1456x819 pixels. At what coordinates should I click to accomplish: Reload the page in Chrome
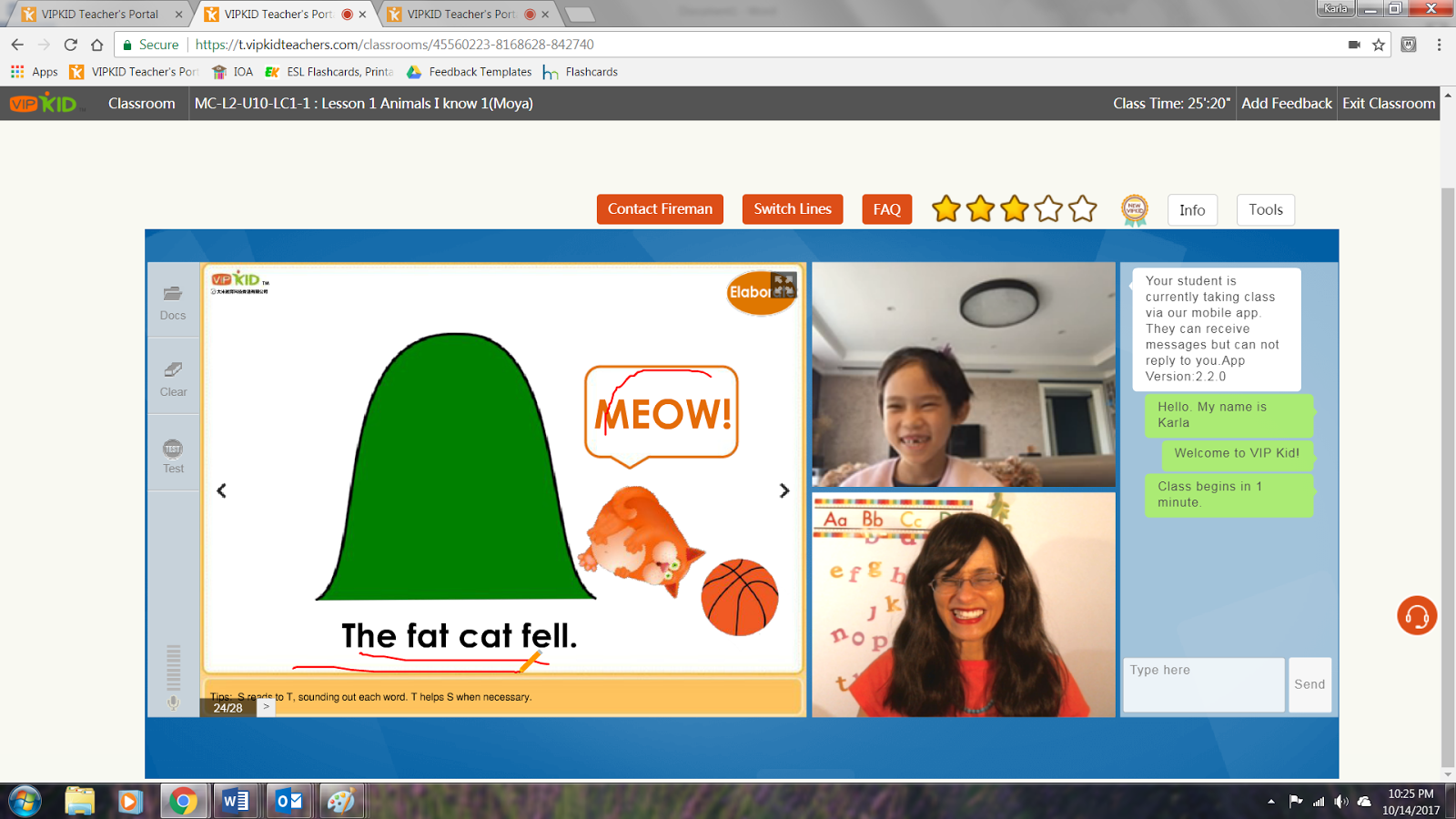click(x=71, y=45)
